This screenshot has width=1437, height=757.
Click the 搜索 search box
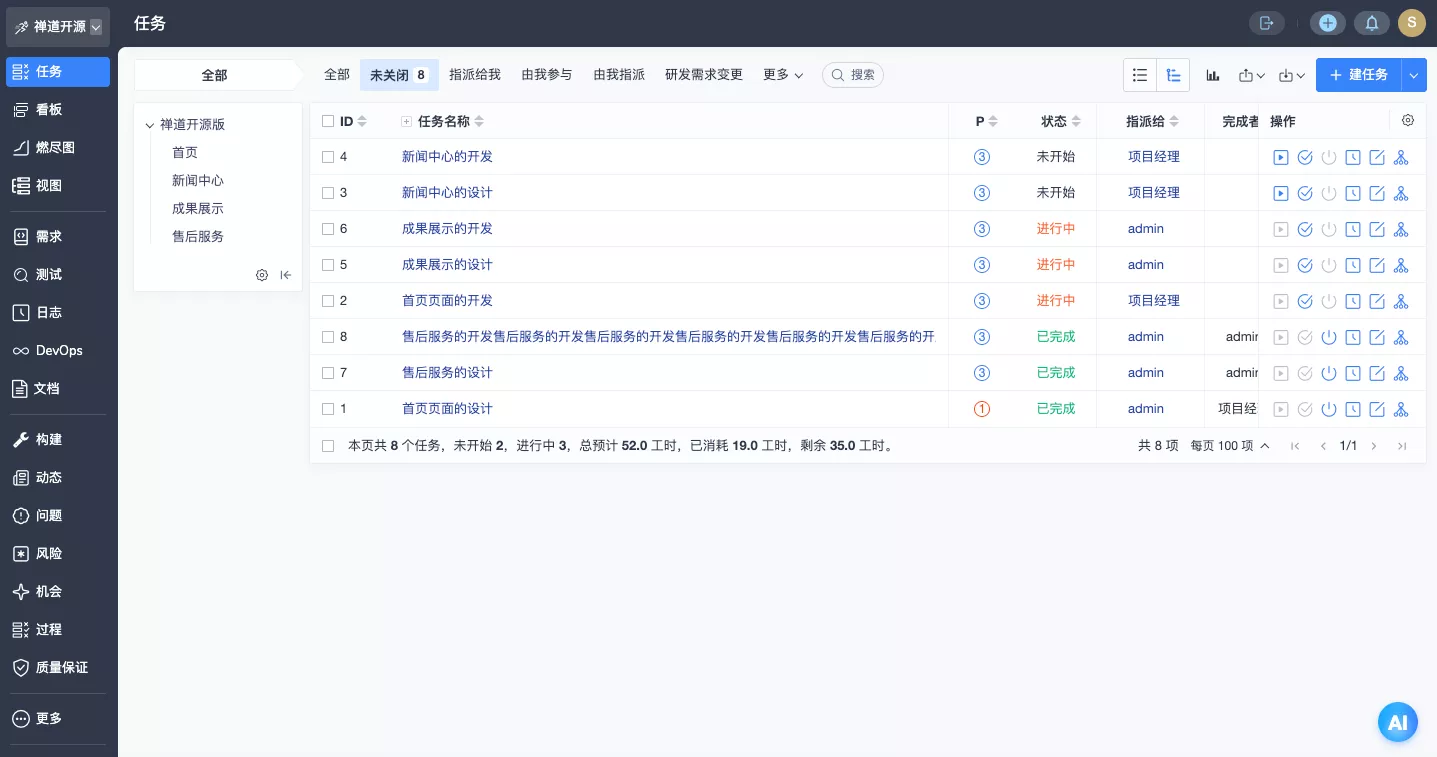point(853,75)
